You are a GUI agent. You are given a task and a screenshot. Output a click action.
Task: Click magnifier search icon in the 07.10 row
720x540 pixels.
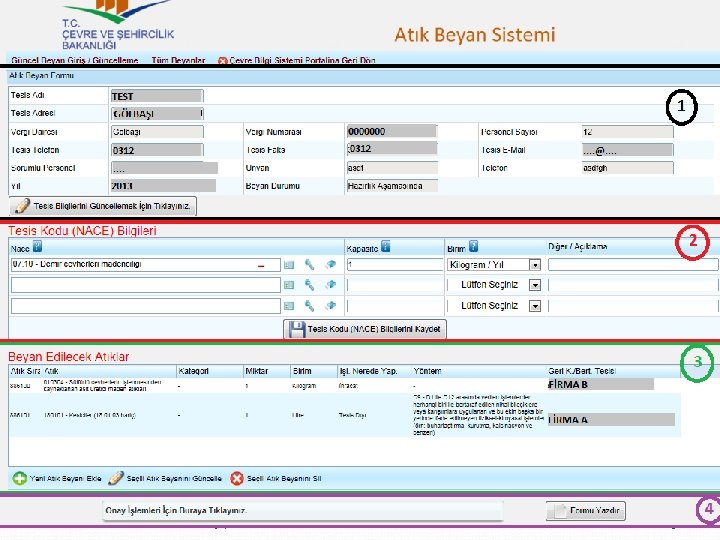coord(309,264)
